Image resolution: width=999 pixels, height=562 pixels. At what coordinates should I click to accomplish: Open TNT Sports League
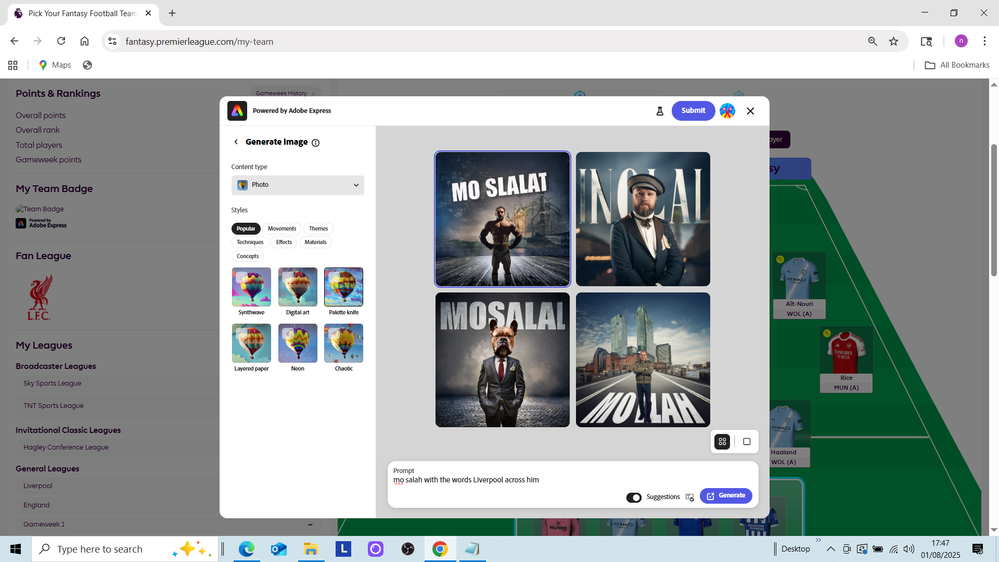pos(54,406)
